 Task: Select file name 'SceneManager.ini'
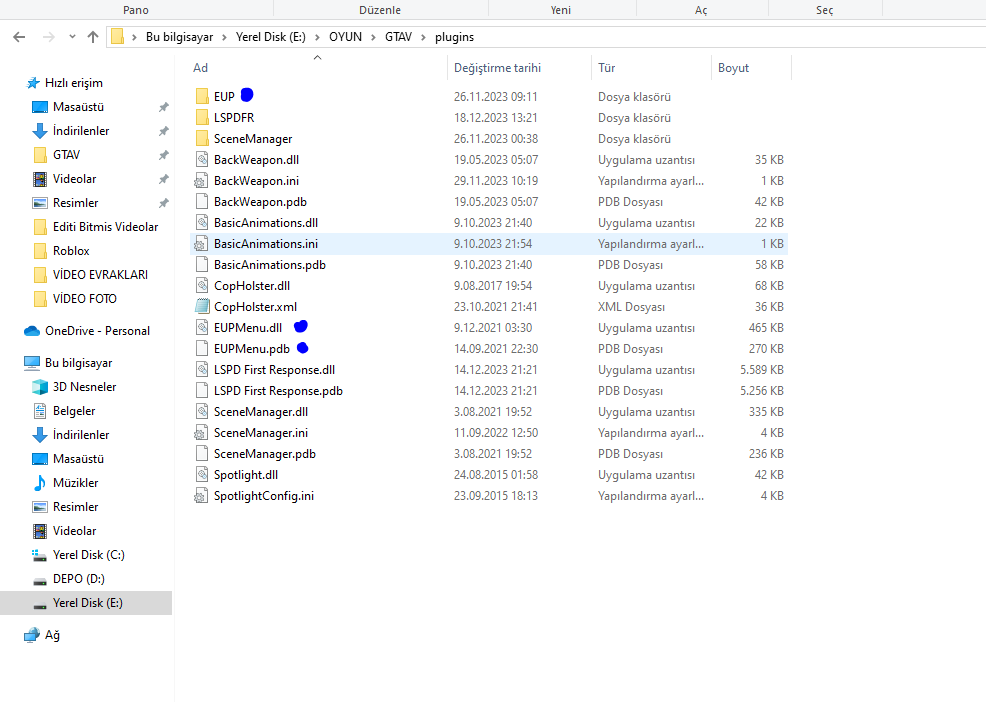tap(261, 433)
